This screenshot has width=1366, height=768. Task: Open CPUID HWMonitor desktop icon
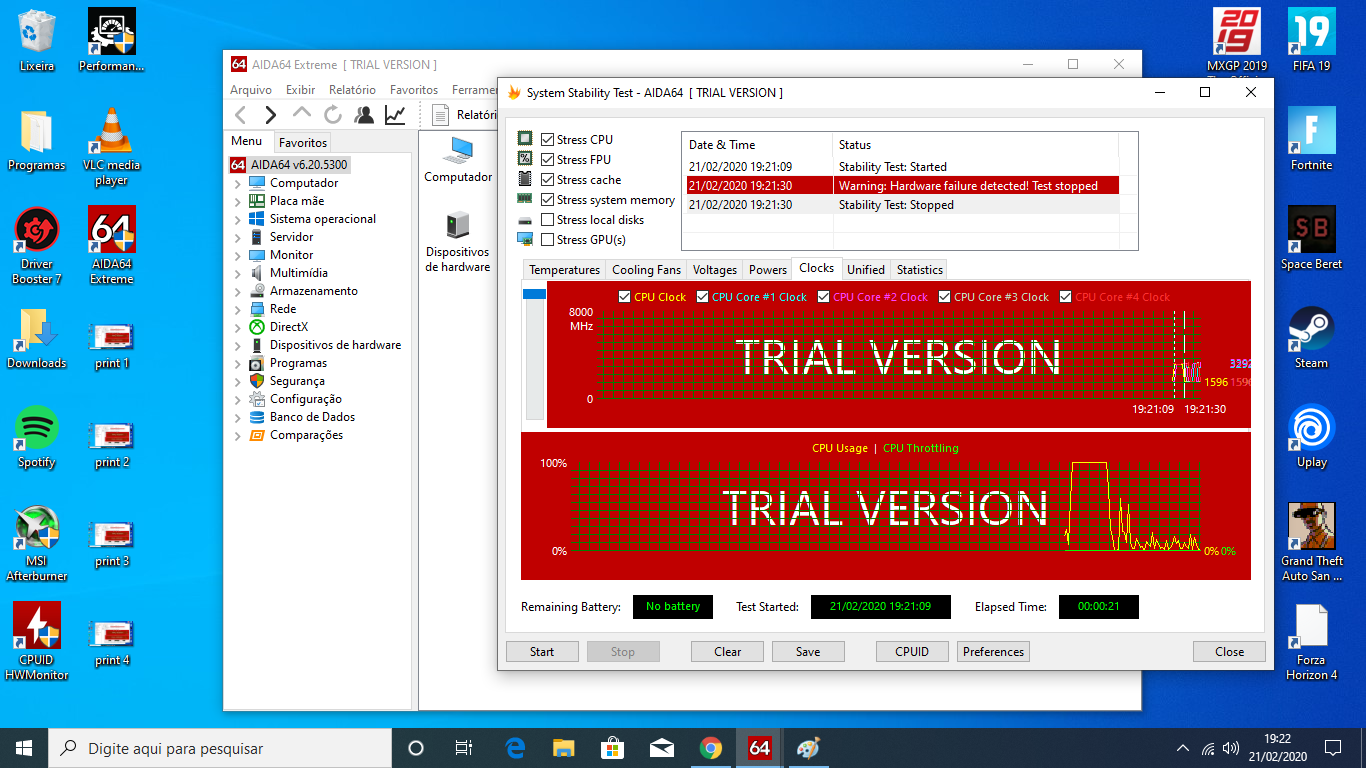[x=37, y=642]
